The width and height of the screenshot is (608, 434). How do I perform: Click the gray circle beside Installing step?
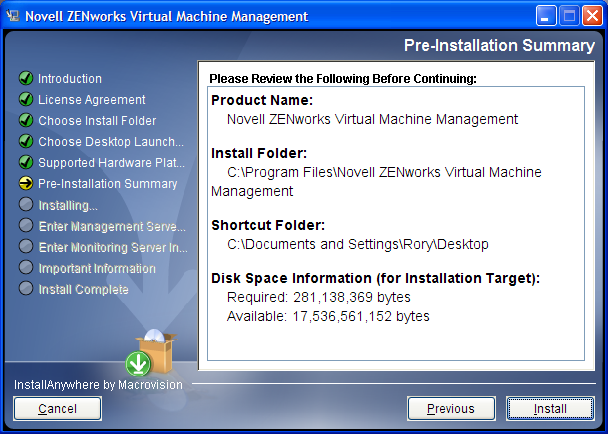pos(26,205)
